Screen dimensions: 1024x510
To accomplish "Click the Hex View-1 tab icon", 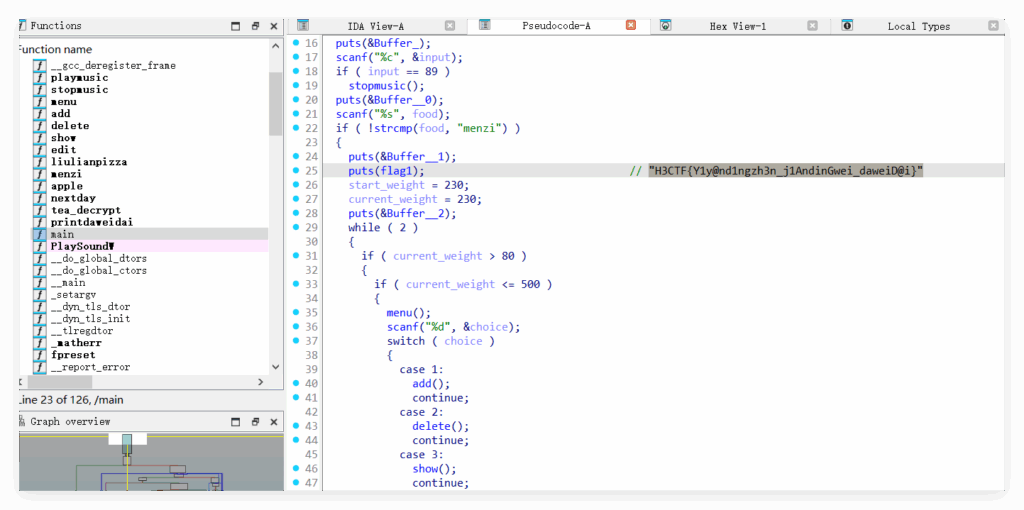I will (665, 26).
